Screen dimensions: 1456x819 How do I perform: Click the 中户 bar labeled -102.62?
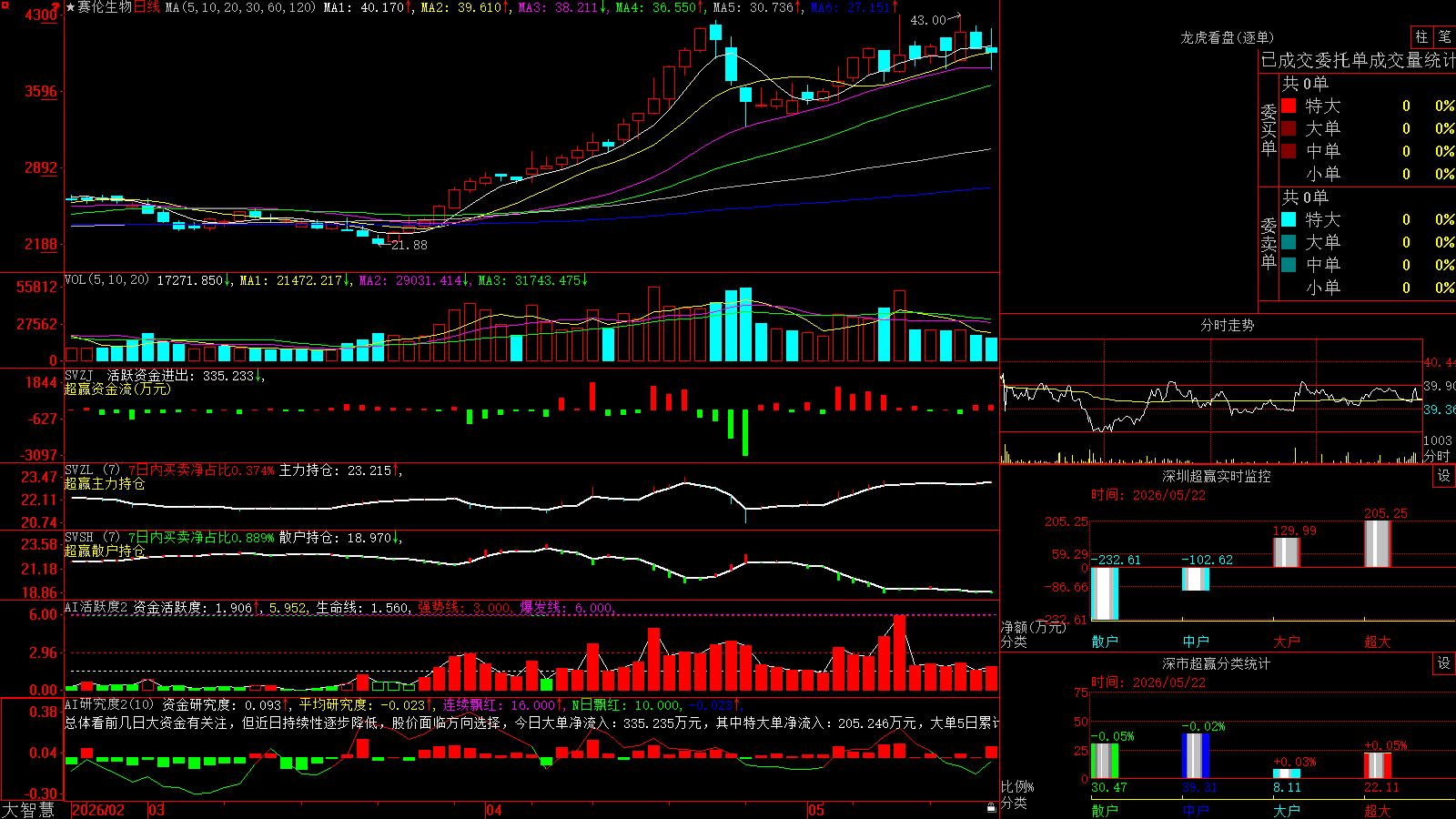pyautogui.click(x=1196, y=579)
